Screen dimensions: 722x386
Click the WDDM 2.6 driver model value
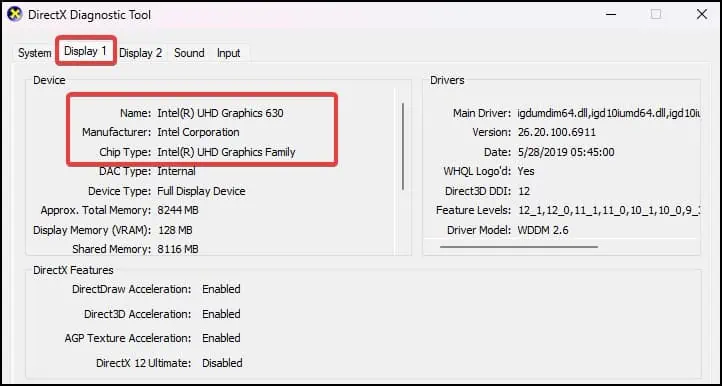[543, 230]
